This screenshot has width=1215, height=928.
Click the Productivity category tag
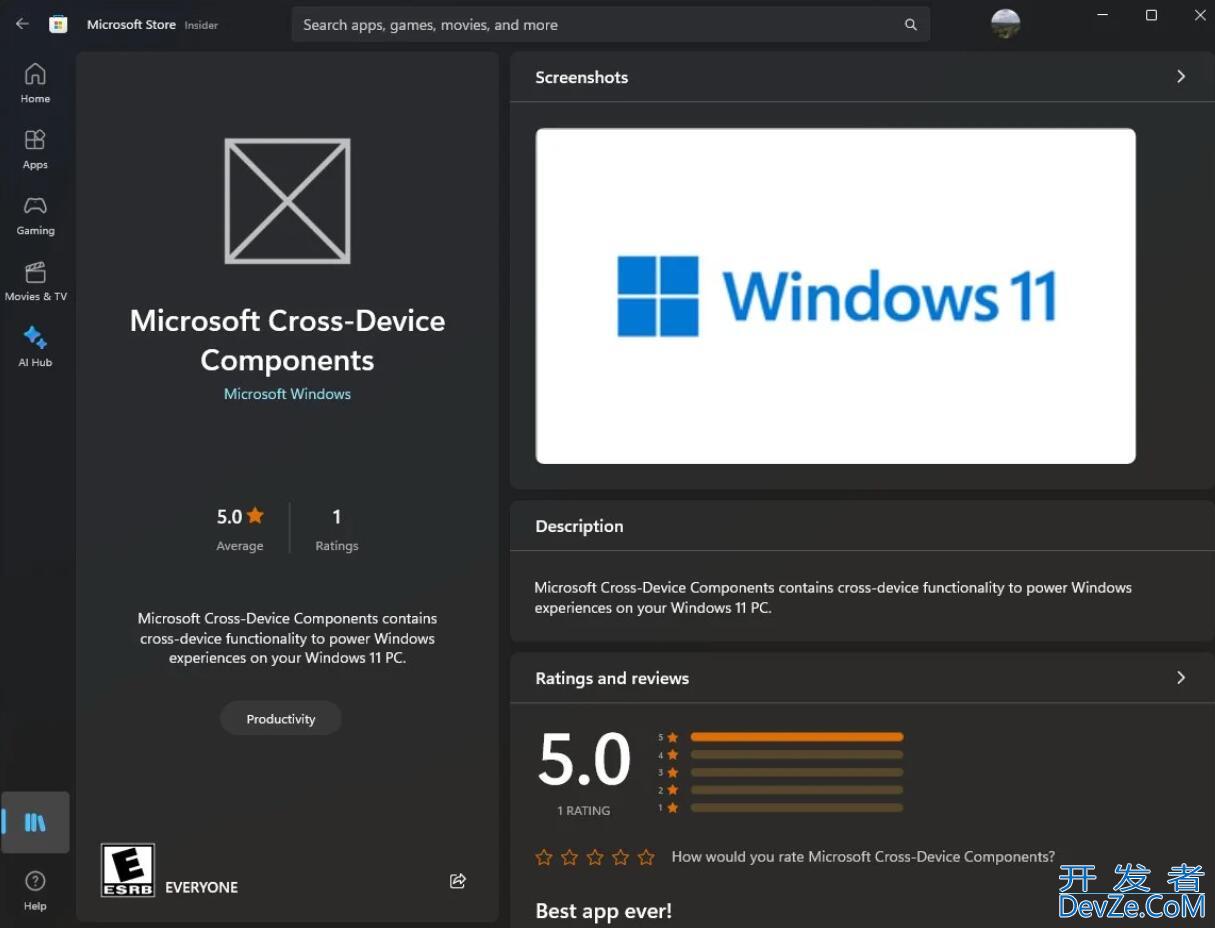coord(281,719)
